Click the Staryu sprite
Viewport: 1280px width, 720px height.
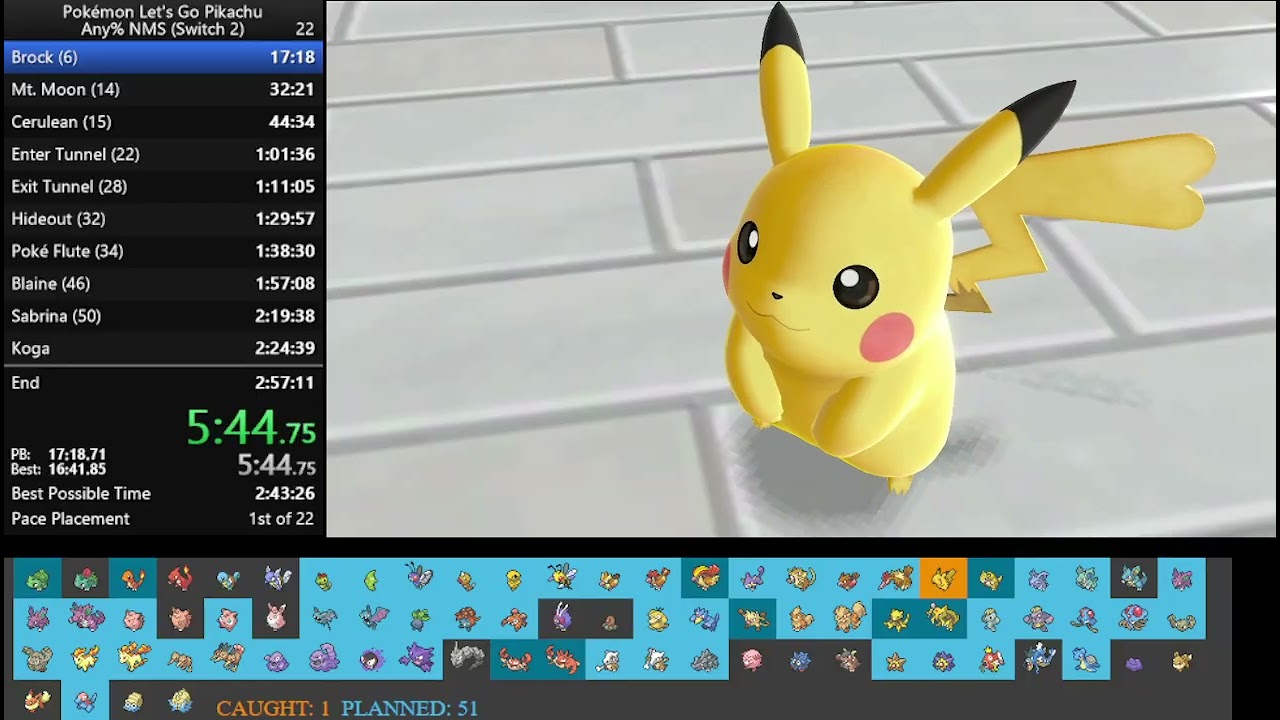pyautogui.click(x=896, y=660)
